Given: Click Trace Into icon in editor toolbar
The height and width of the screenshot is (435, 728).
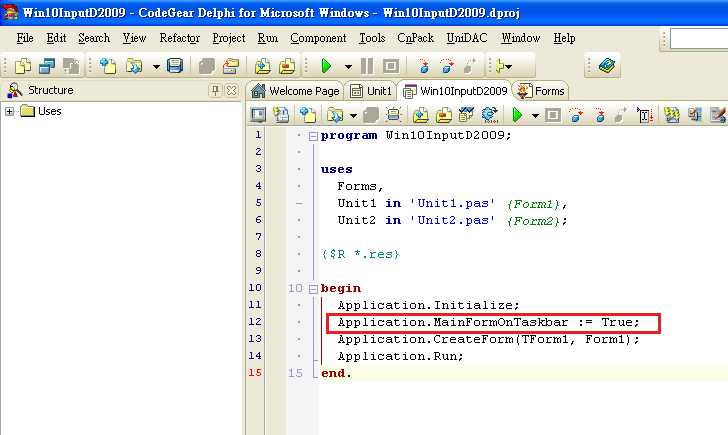Looking at the screenshot, I should tap(599, 115).
